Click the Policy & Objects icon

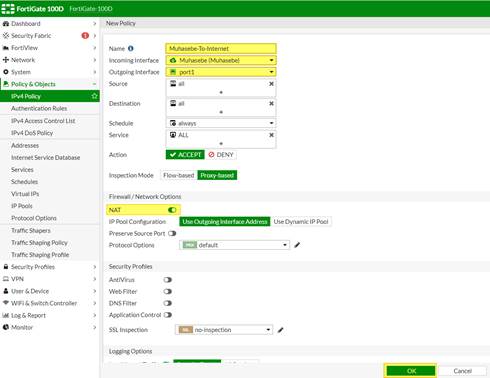[6, 84]
